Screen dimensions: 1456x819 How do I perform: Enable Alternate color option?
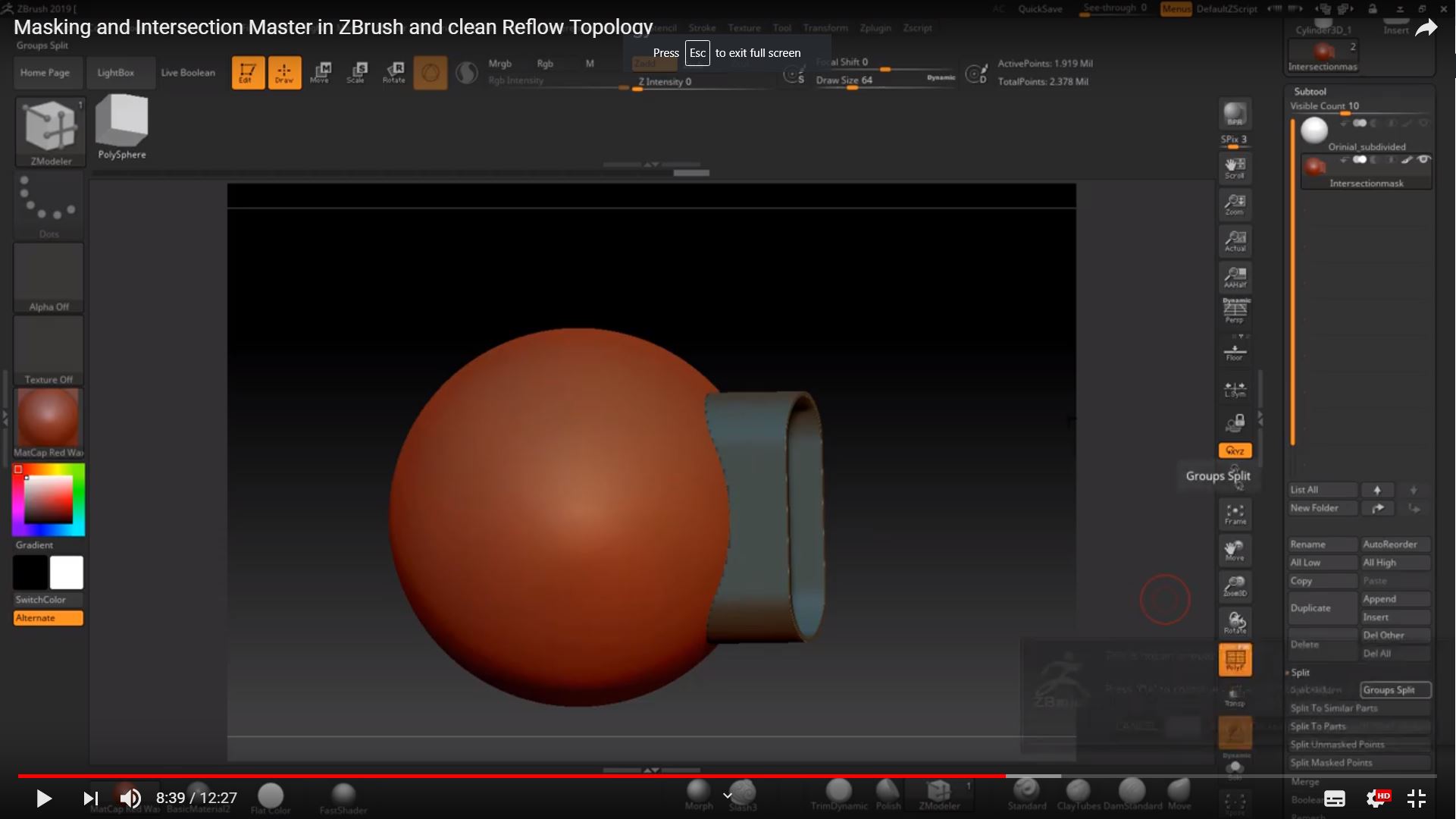pyautogui.click(x=49, y=618)
